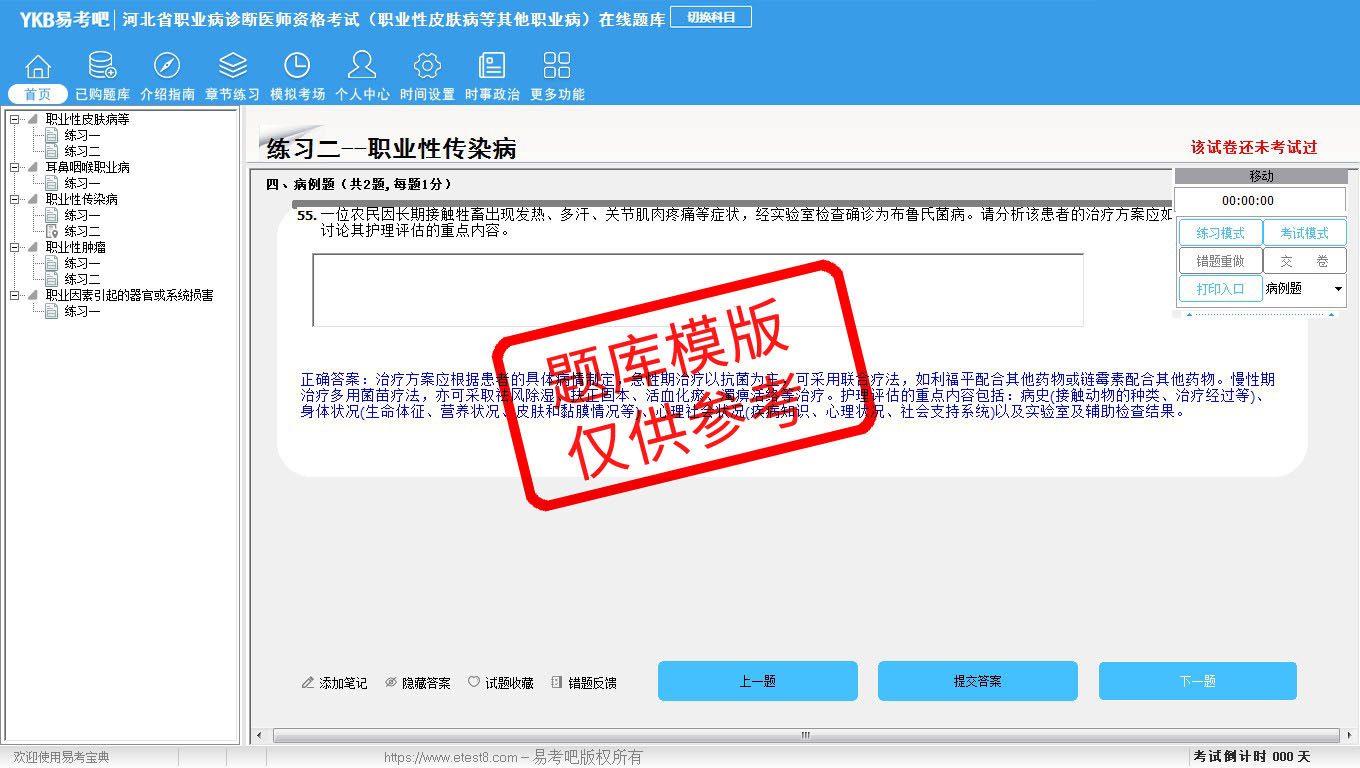Image resolution: width=1360 pixels, height=768 pixels.
Task: Open the 病例题 question type dropdown
Action: pyautogui.click(x=1338, y=289)
